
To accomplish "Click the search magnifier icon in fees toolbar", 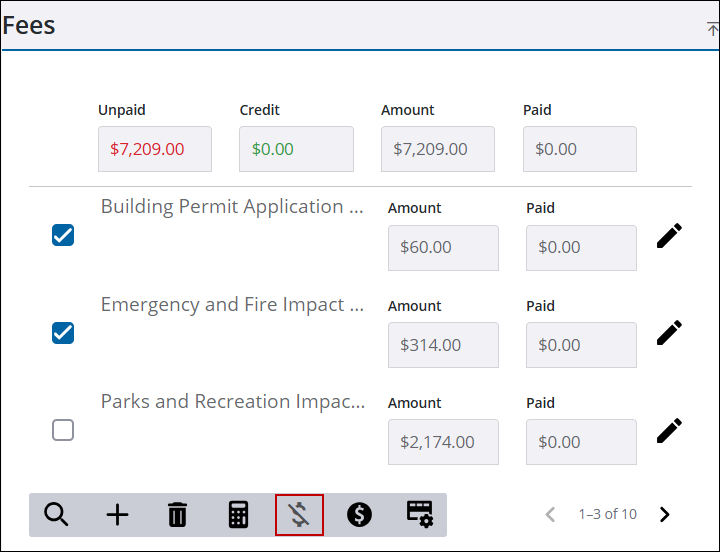I will coord(57,515).
